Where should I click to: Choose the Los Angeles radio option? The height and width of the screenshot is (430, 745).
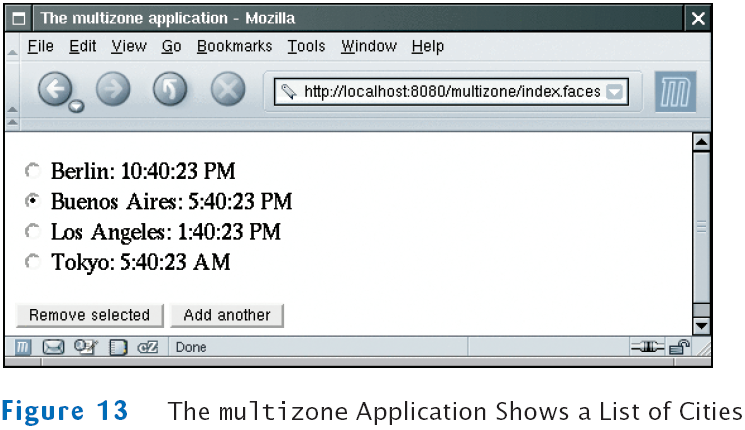click(34, 232)
